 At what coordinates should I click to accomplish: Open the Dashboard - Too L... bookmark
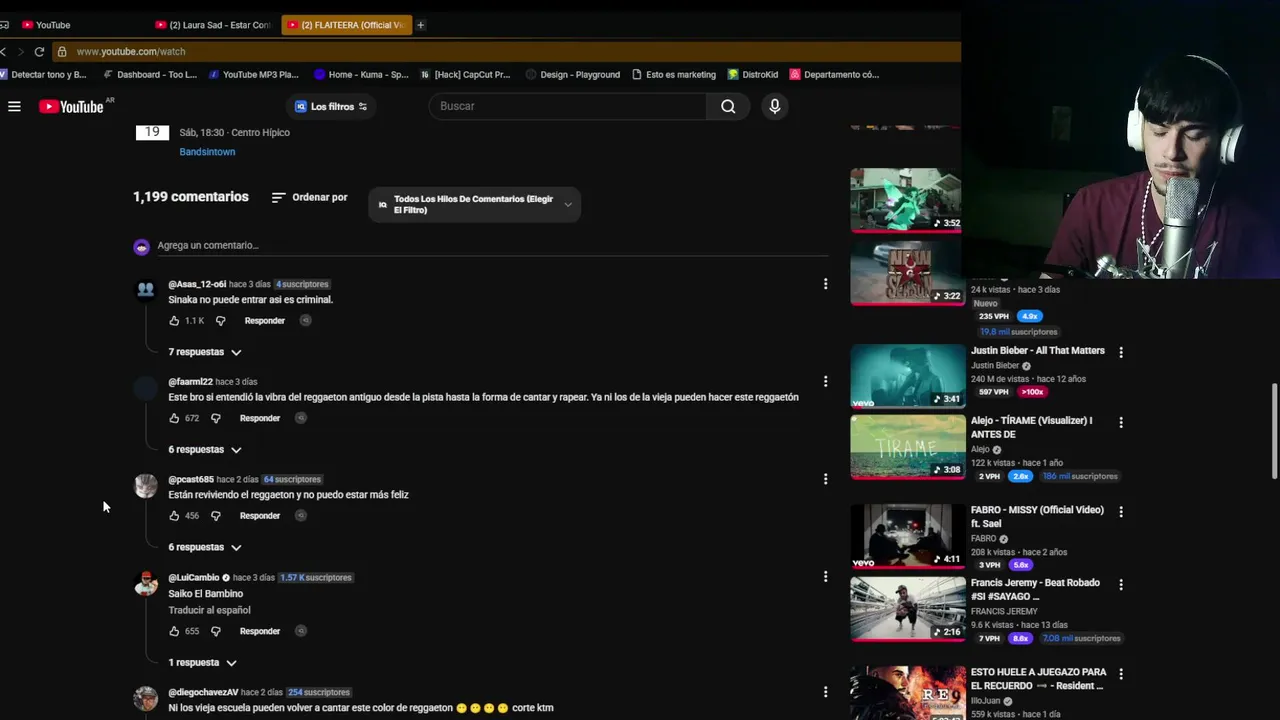tap(150, 74)
